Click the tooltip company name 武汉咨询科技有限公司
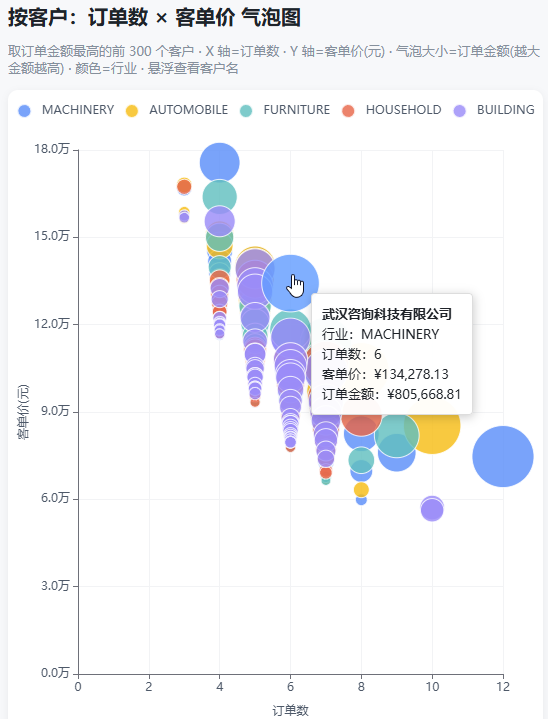The width and height of the screenshot is (548, 719). [387, 314]
